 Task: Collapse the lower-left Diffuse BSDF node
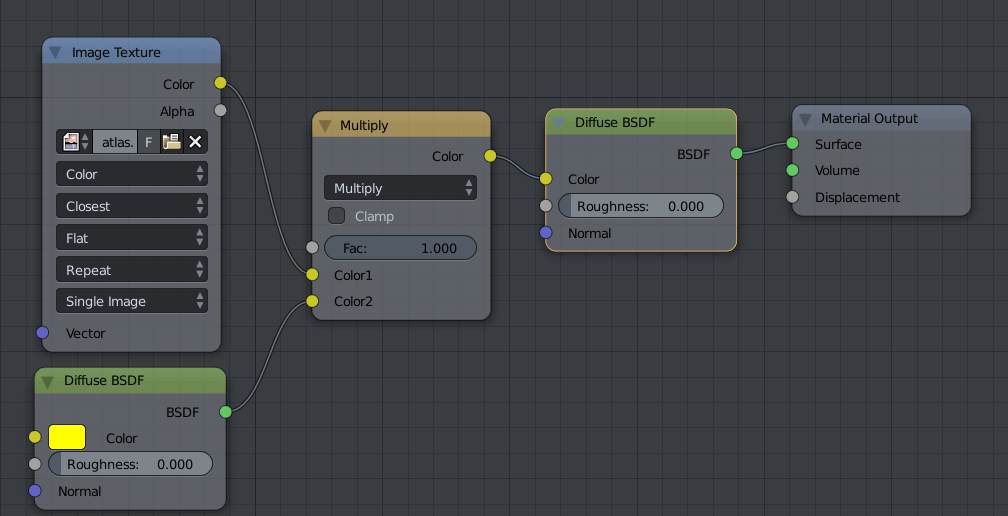[x=48, y=382]
